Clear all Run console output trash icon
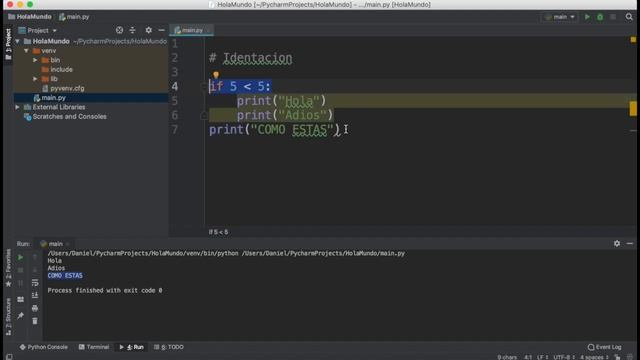Viewport: 640px width, 360px height. pyautogui.click(x=35, y=321)
